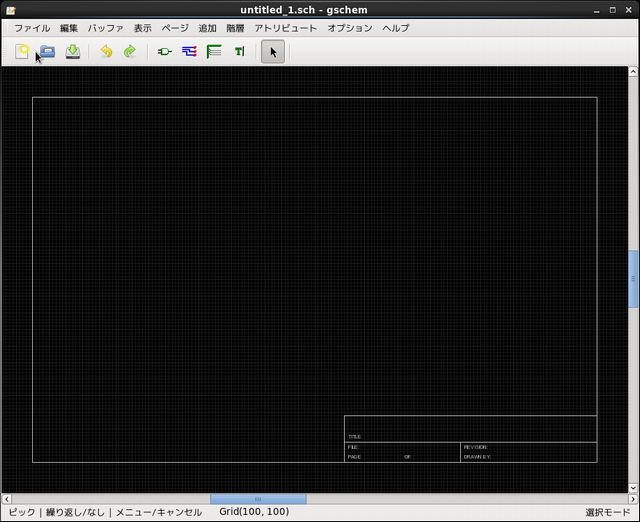Viewport: 640px width, 522px height.
Task: Click the Undo arrow icon
Action: click(x=105, y=52)
